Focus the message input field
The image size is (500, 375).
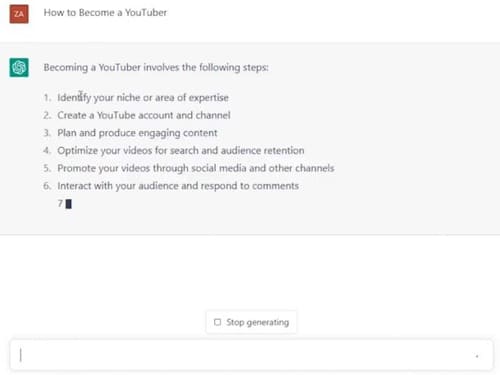point(251,355)
